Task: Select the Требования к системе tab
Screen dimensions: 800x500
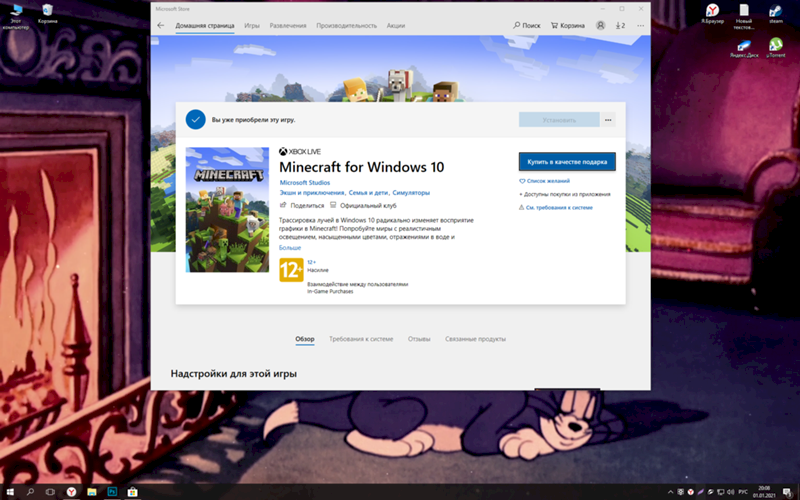Action: 361,339
